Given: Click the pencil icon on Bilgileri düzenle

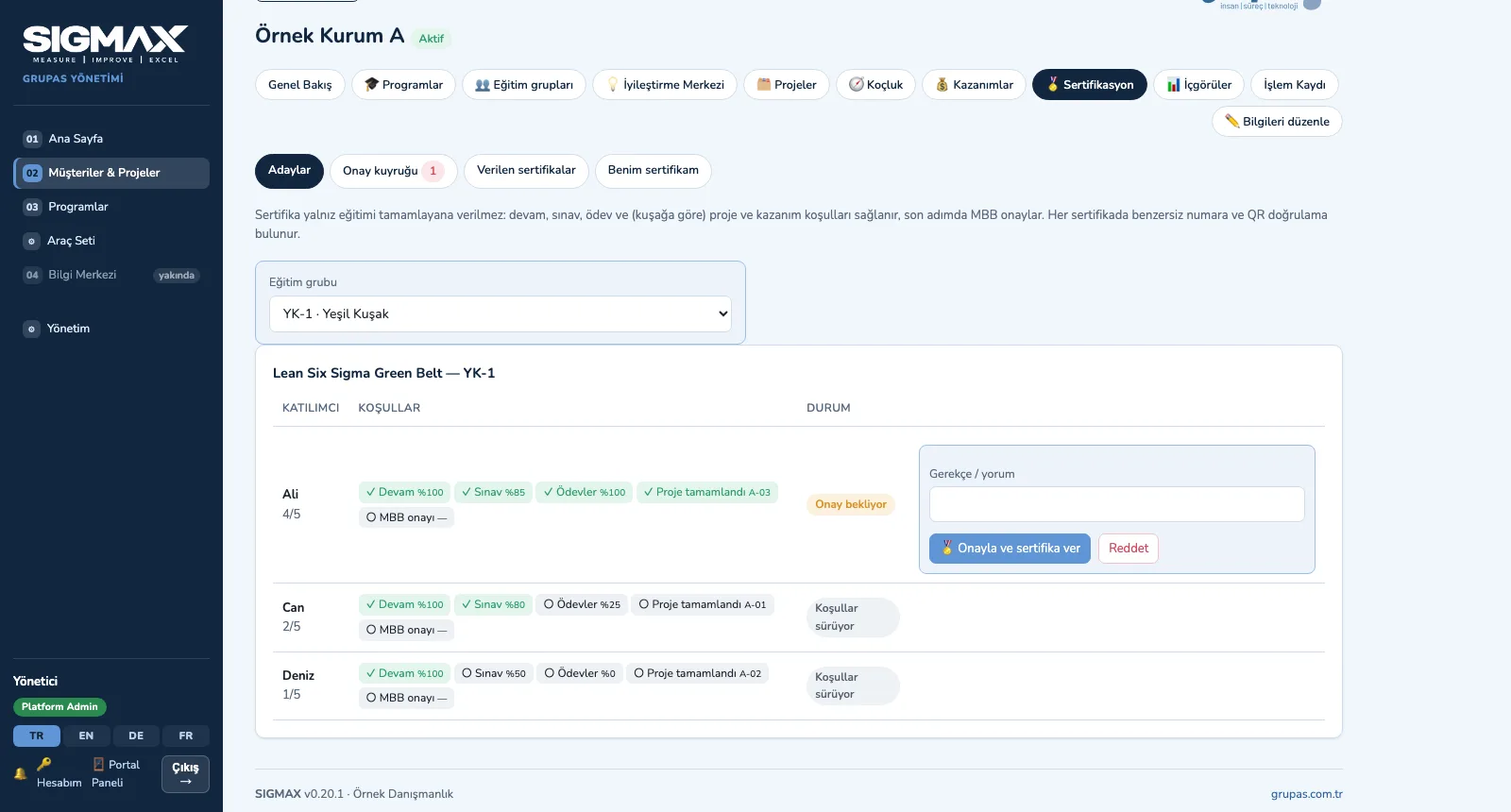Looking at the screenshot, I should (1232, 122).
